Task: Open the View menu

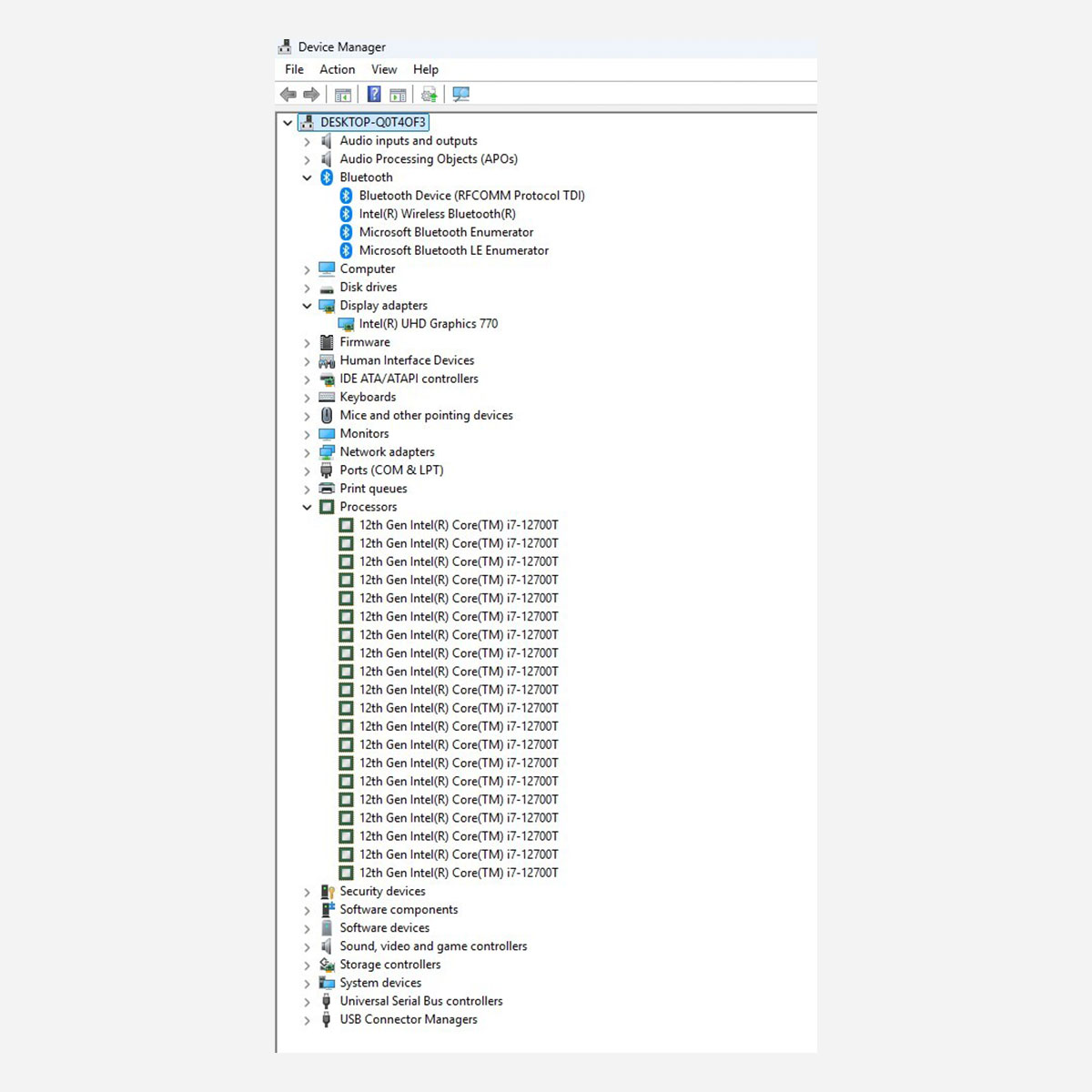Action: [x=383, y=69]
